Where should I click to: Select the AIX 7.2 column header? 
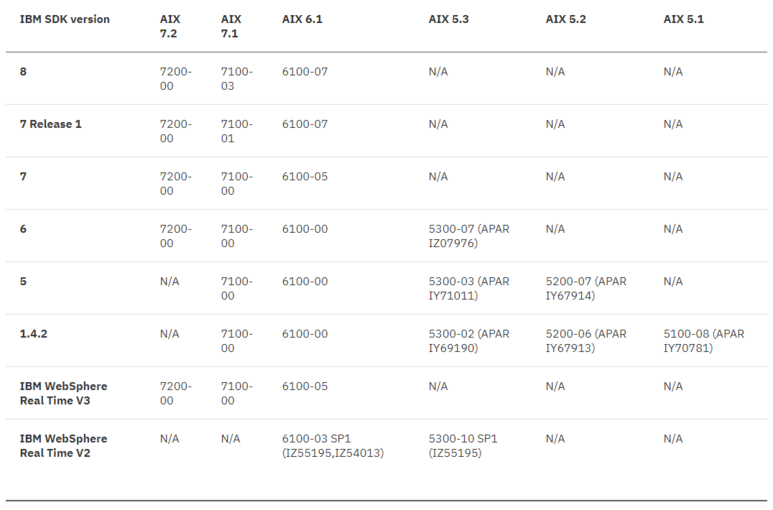click(x=170, y=26)
